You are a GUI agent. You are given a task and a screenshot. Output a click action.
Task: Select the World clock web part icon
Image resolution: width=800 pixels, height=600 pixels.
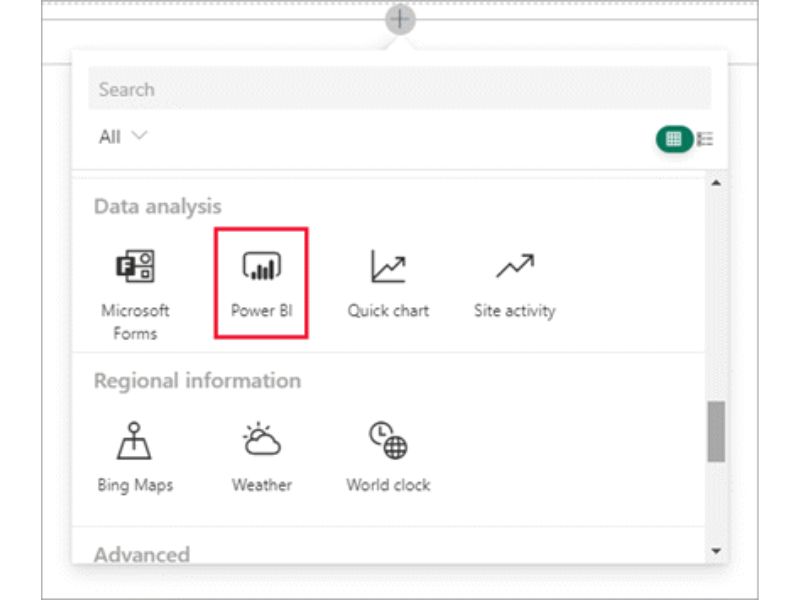coord(388,440)
